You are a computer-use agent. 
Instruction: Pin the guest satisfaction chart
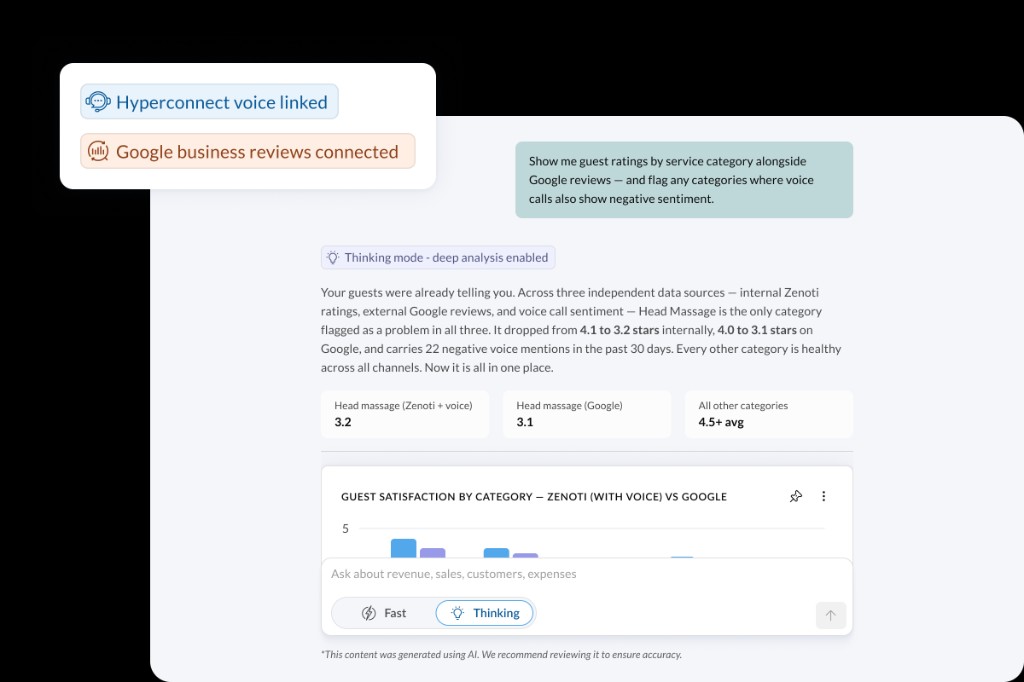point(795,496)
